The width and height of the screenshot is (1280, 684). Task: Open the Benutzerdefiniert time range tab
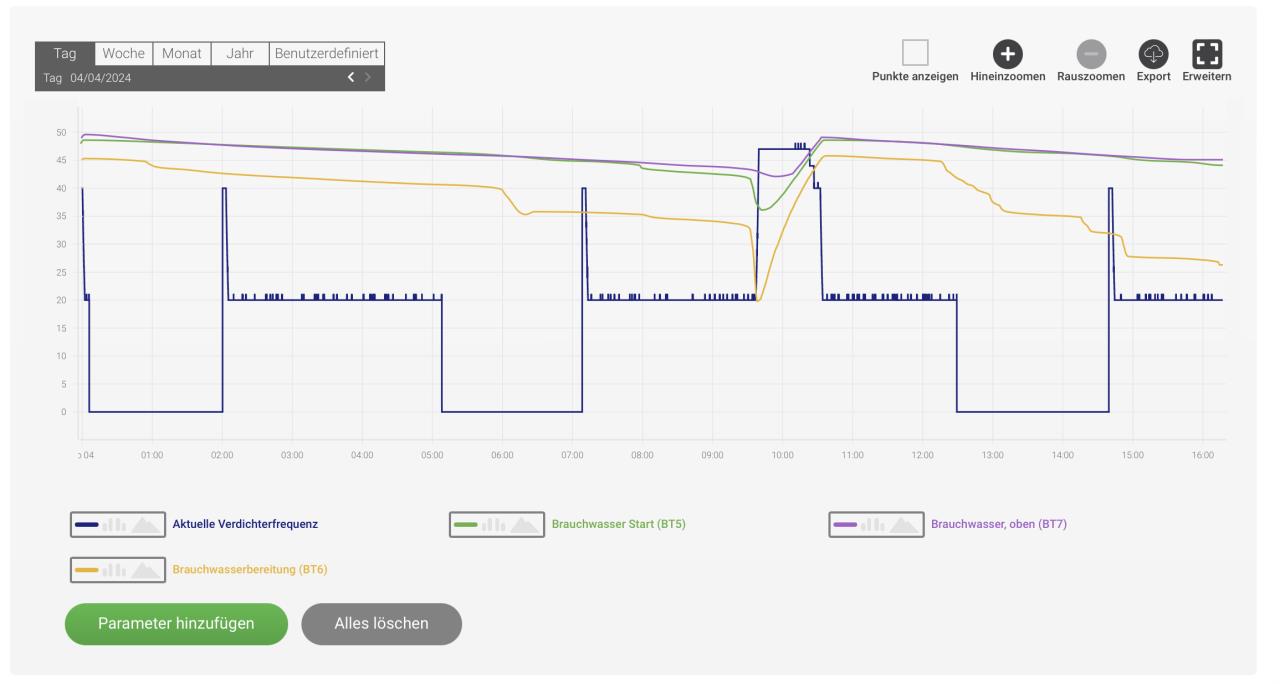pos(326,54)
